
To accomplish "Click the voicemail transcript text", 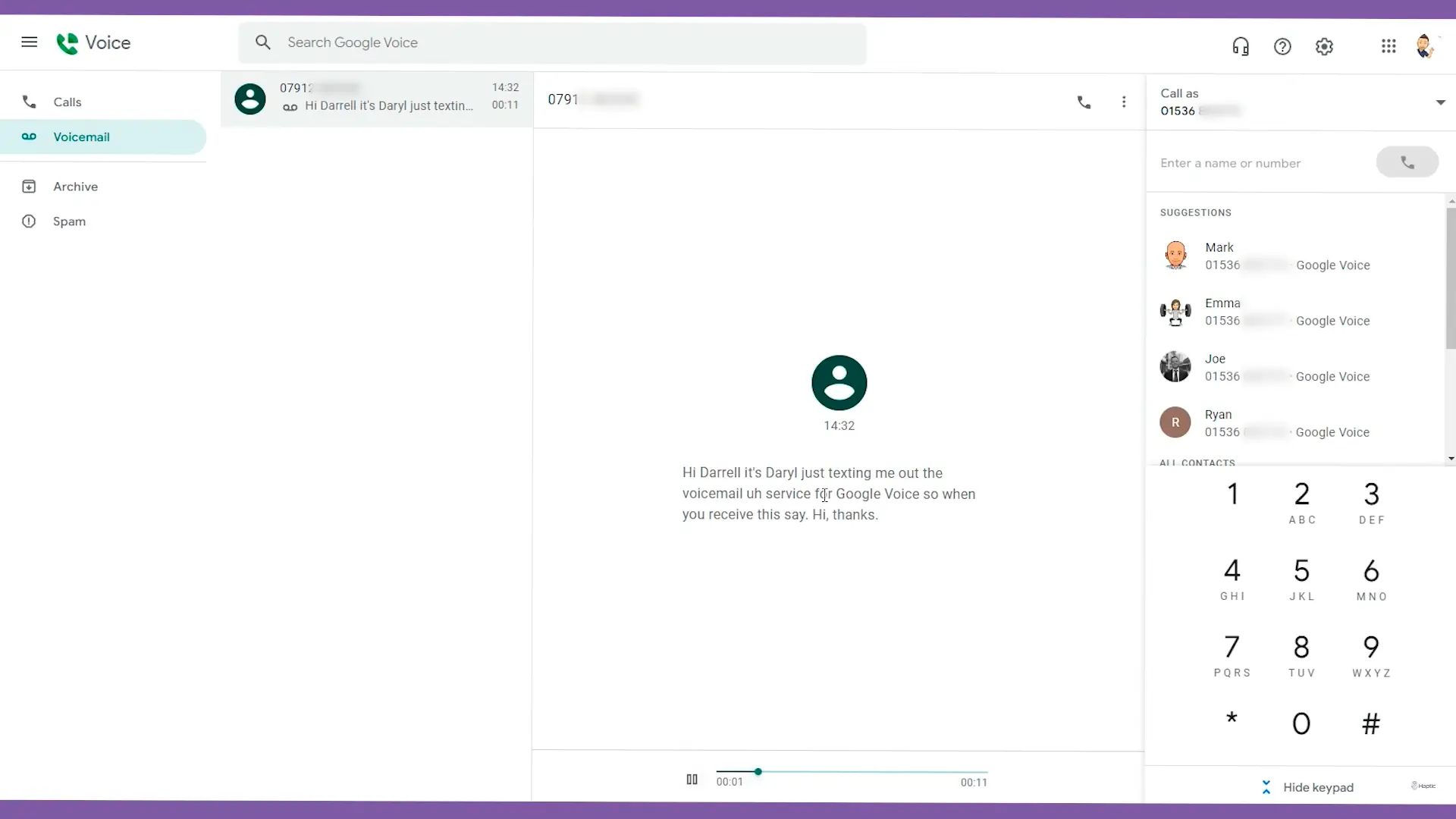I will 829,494.
